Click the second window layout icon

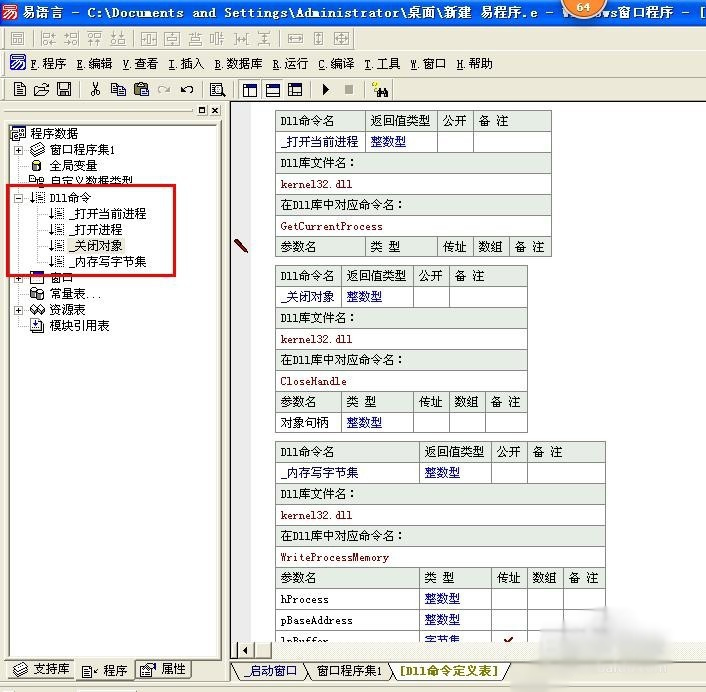point(273,90)
